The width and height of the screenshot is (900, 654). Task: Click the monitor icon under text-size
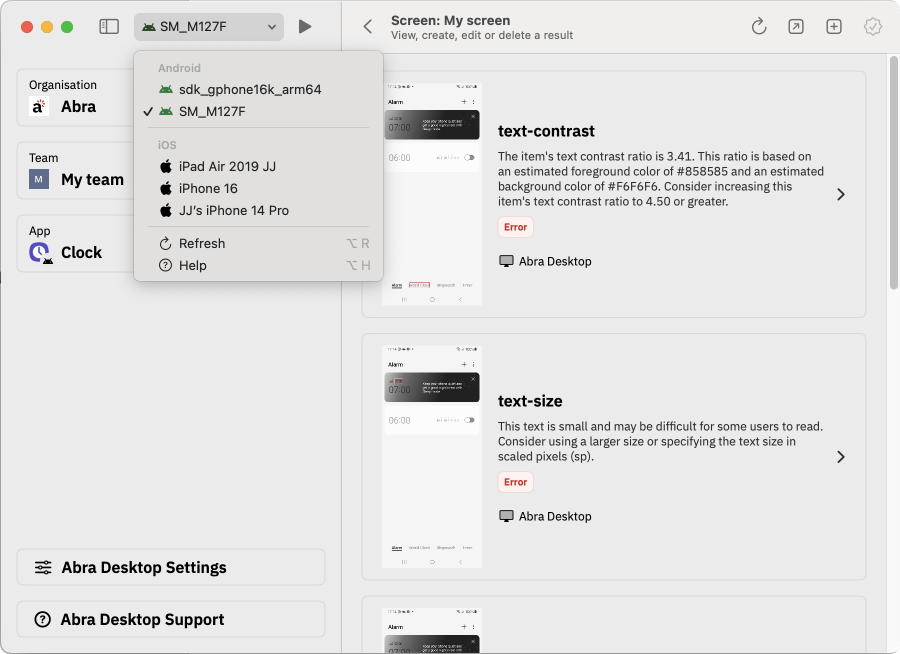pos(506,516)
